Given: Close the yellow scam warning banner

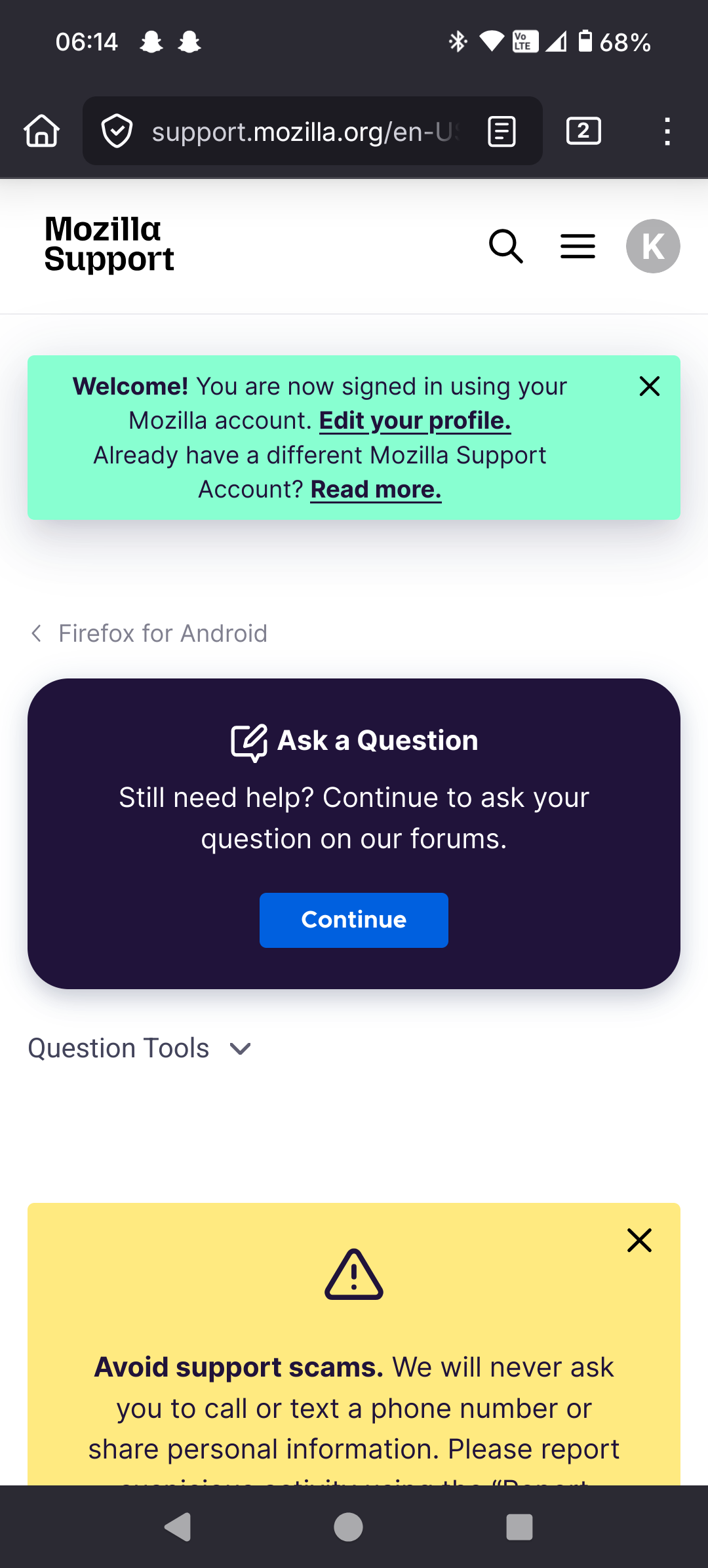Looking at the screenshot, I should tap(639, 1240).
